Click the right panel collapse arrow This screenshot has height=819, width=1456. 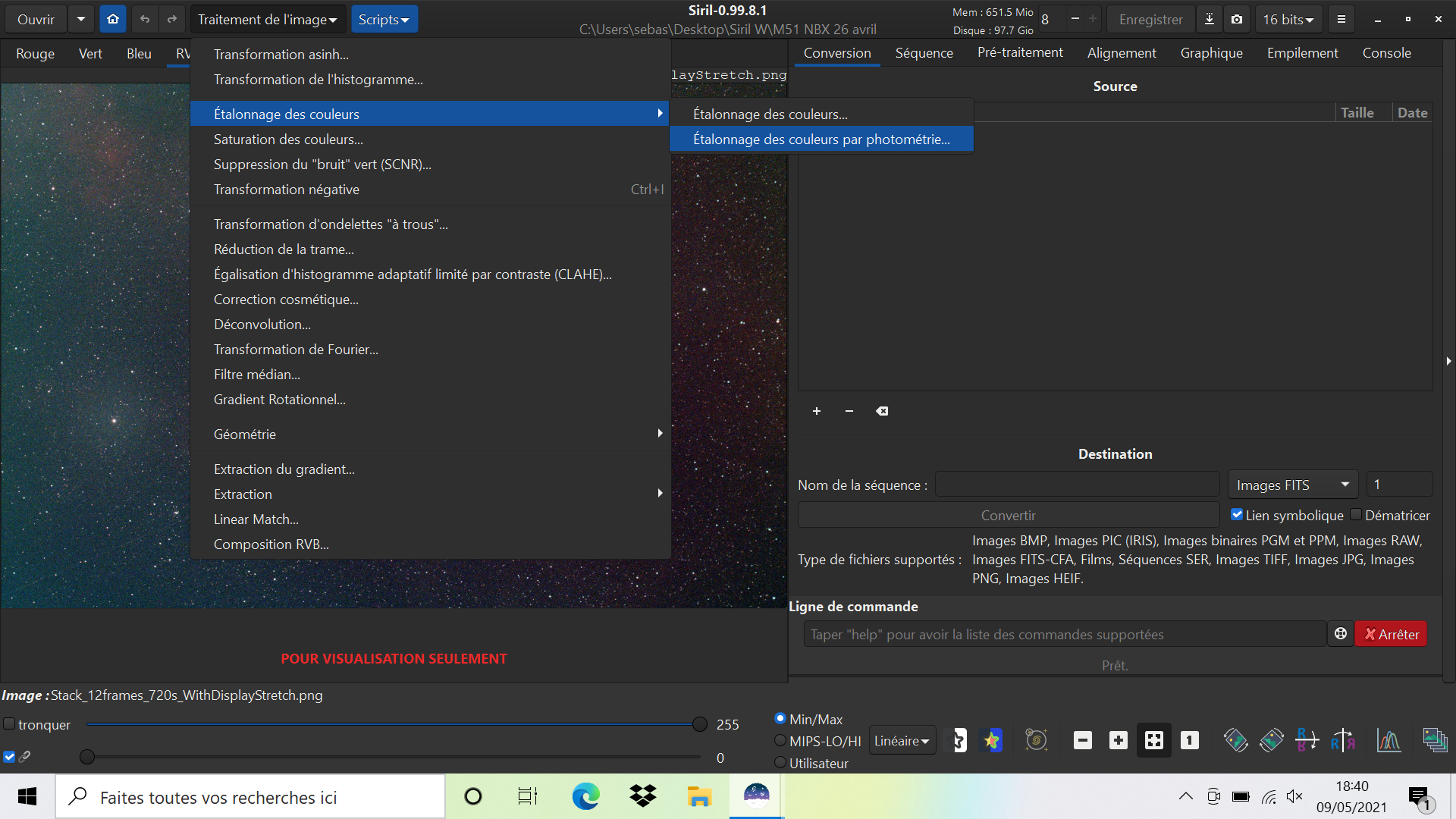coord(1448,361)
